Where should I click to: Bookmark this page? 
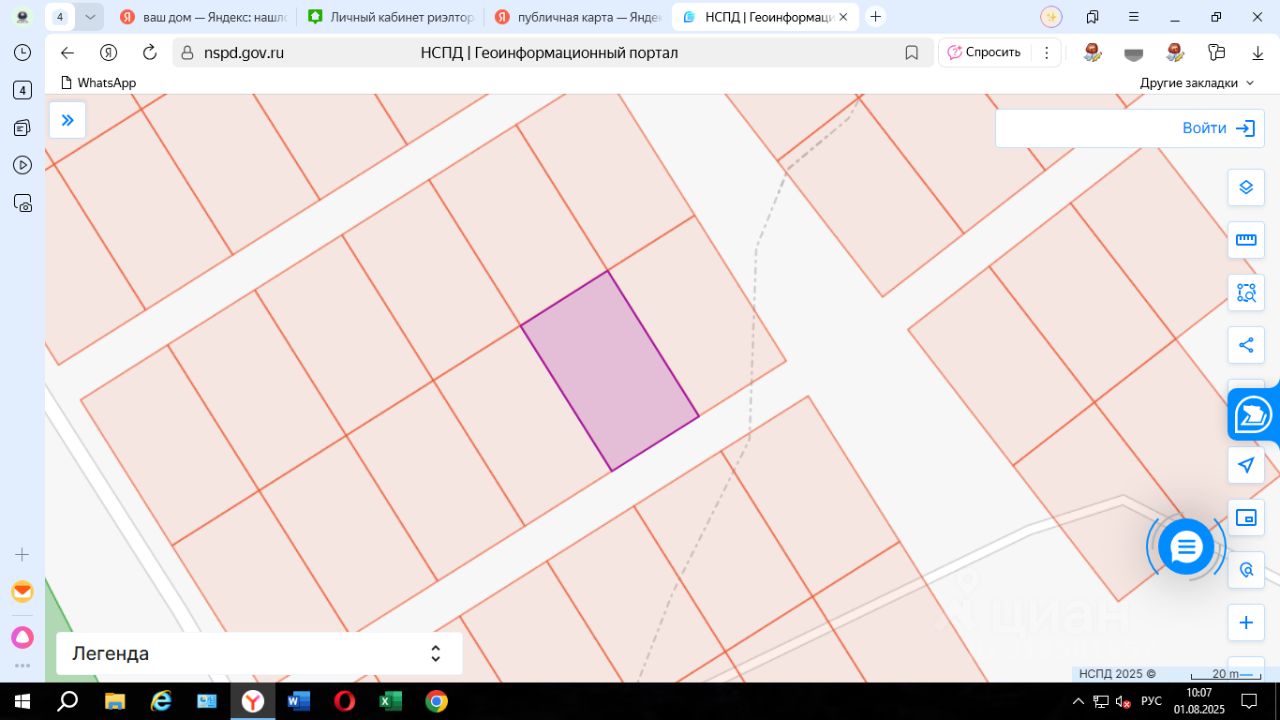click(x=912, y=53)
